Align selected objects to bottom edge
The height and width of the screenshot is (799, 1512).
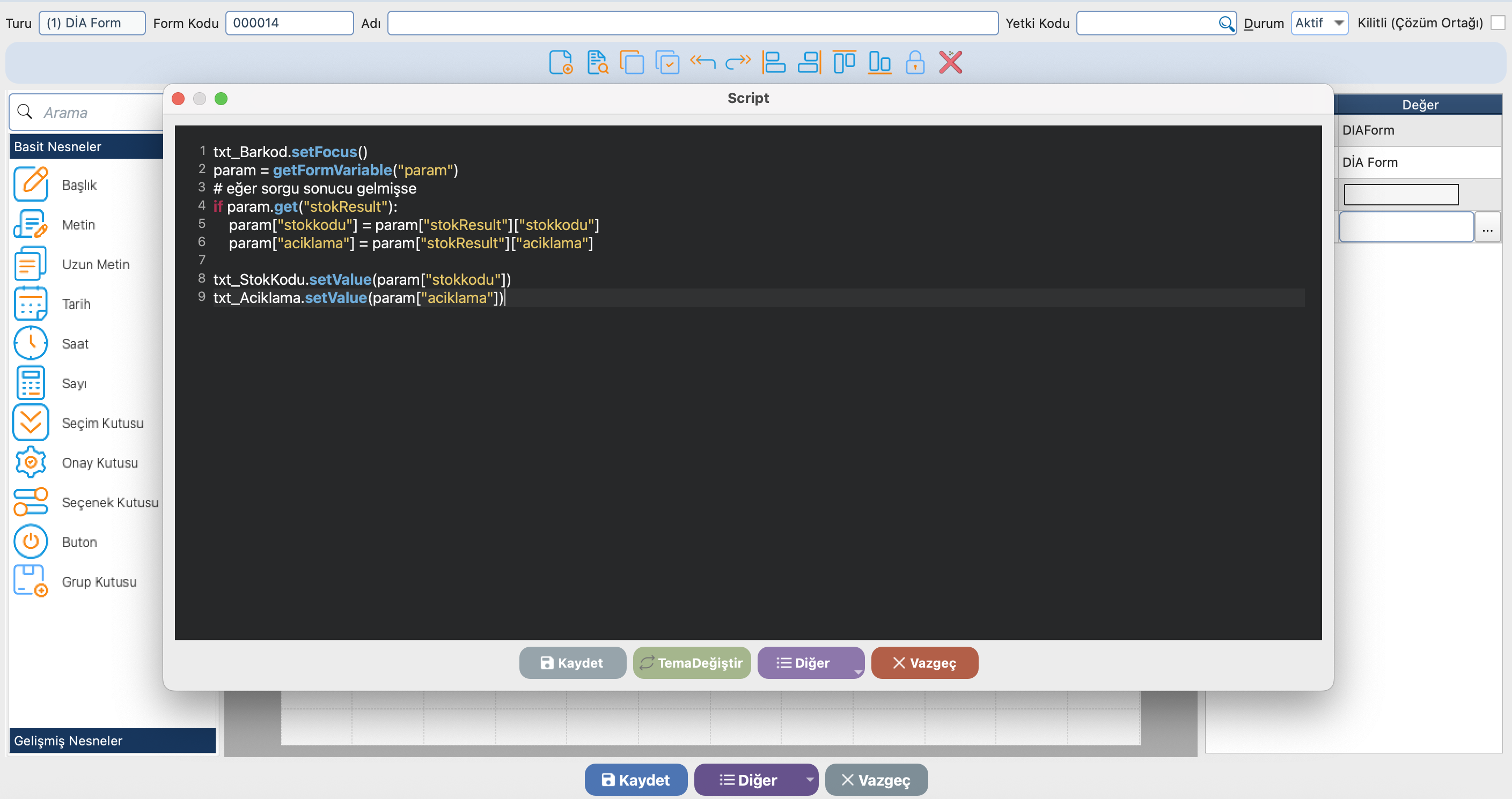pos(879,62)
